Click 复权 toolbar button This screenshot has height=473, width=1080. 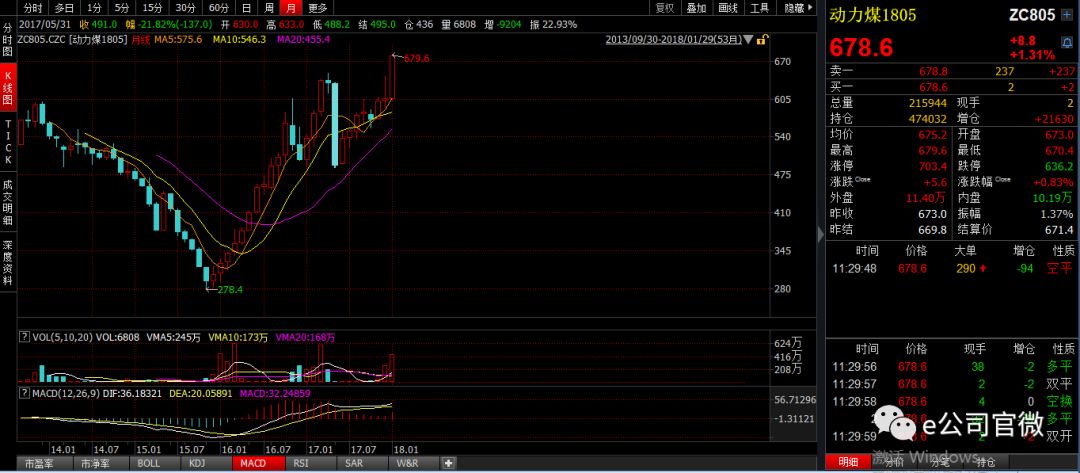point(665,8)
